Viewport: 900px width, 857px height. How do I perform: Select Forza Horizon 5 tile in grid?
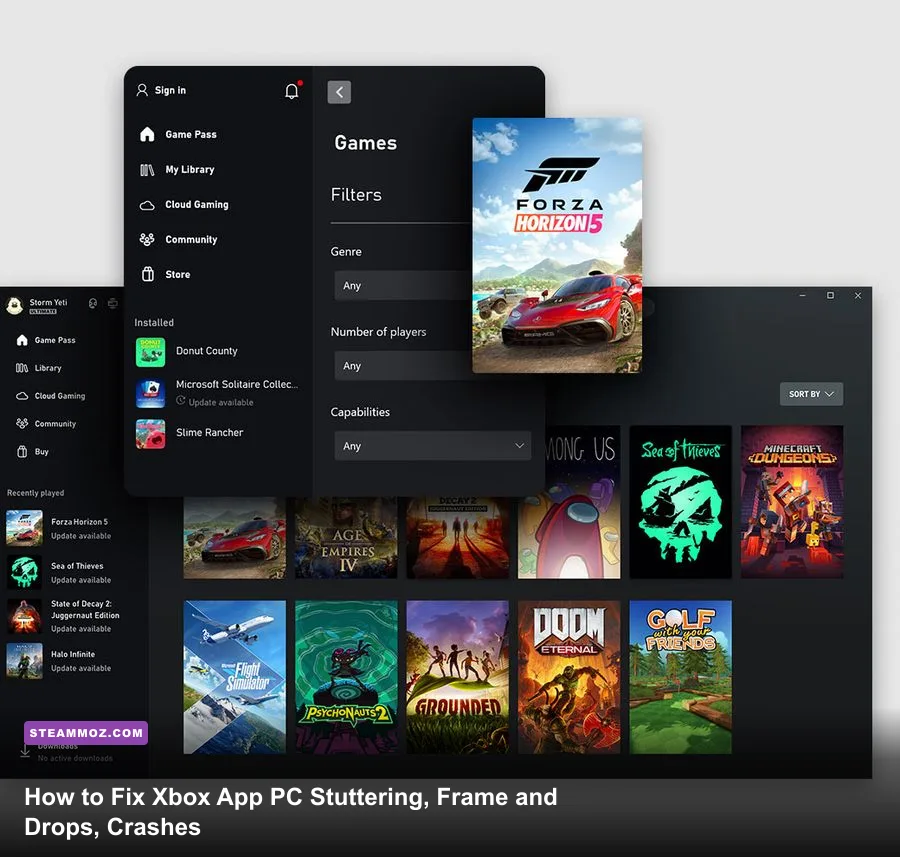(x=234, y=538)
